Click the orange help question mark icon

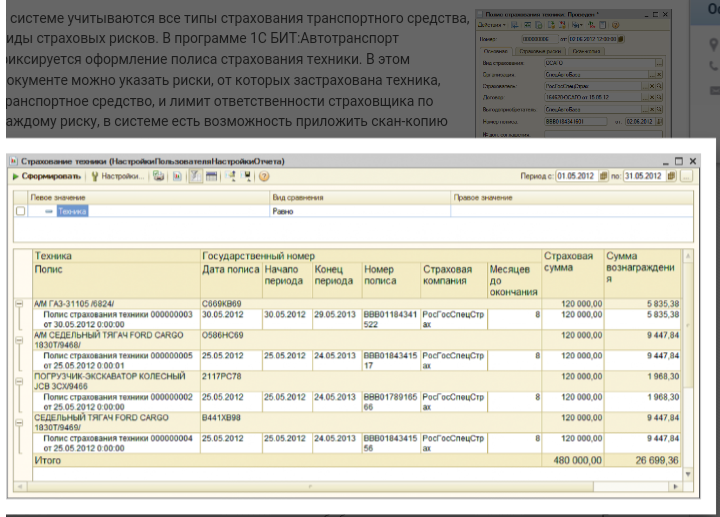point(264,176)
